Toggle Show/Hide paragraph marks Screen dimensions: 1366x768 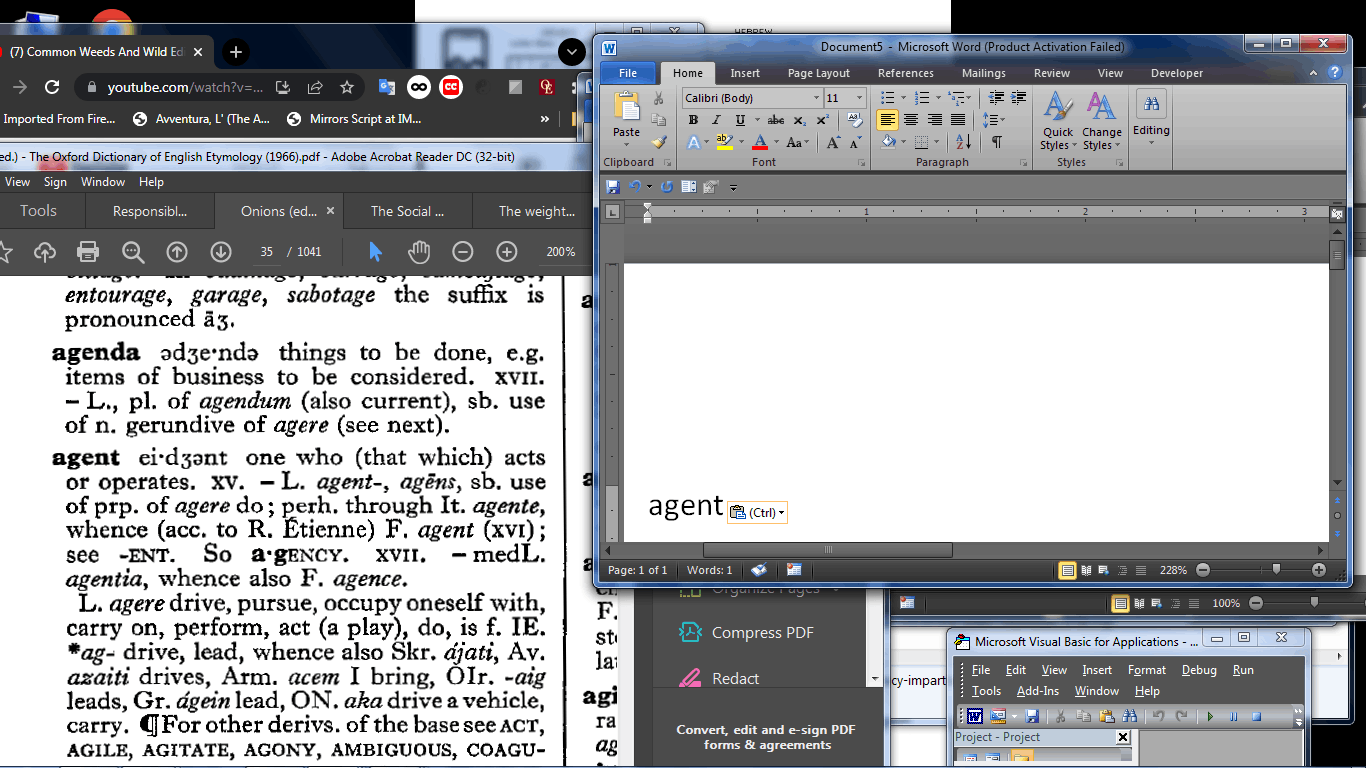click(x=996, y=143)
